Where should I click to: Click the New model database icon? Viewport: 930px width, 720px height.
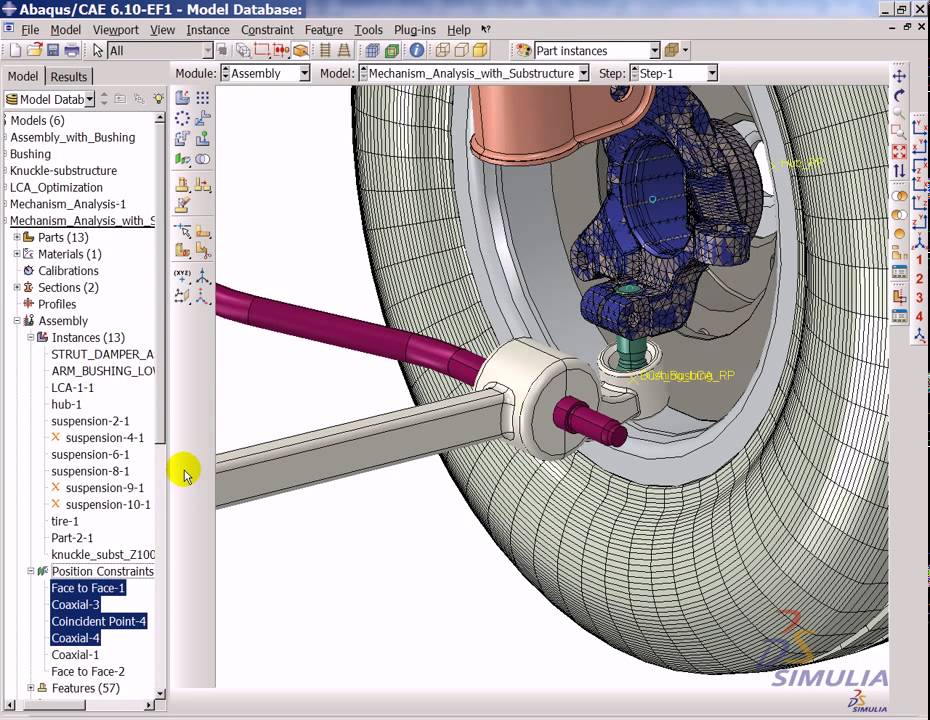[15, 50]
